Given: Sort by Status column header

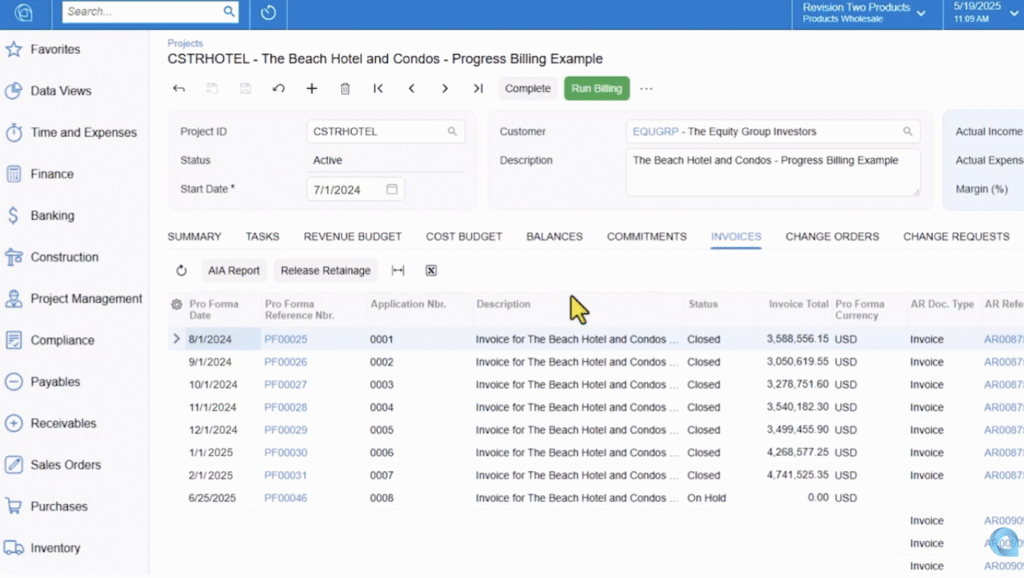Looking at the screenshot, I should click(x=703, y=304).
